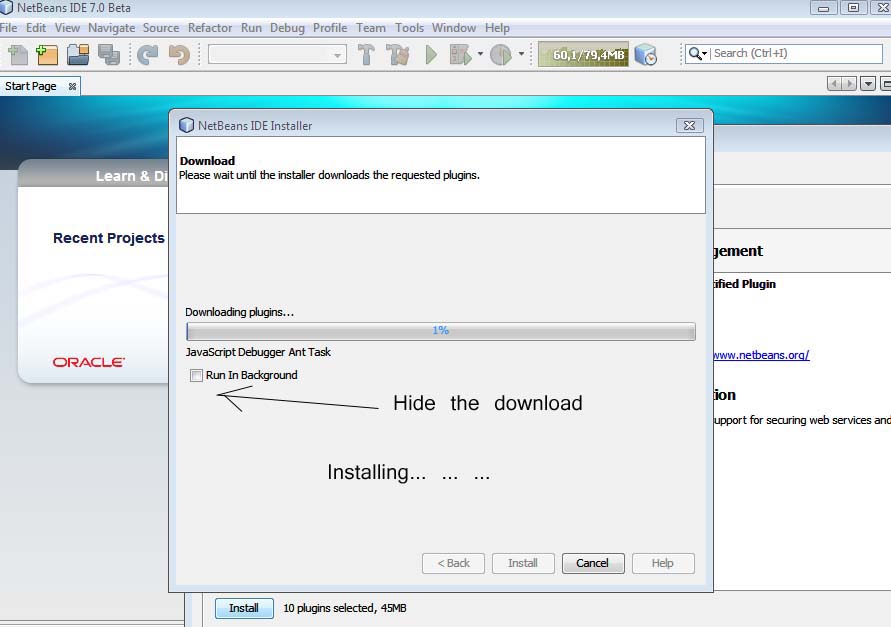This screenshot has height=627, width=891.
Task: Click the Oracle logo
Action: point(89,363)
